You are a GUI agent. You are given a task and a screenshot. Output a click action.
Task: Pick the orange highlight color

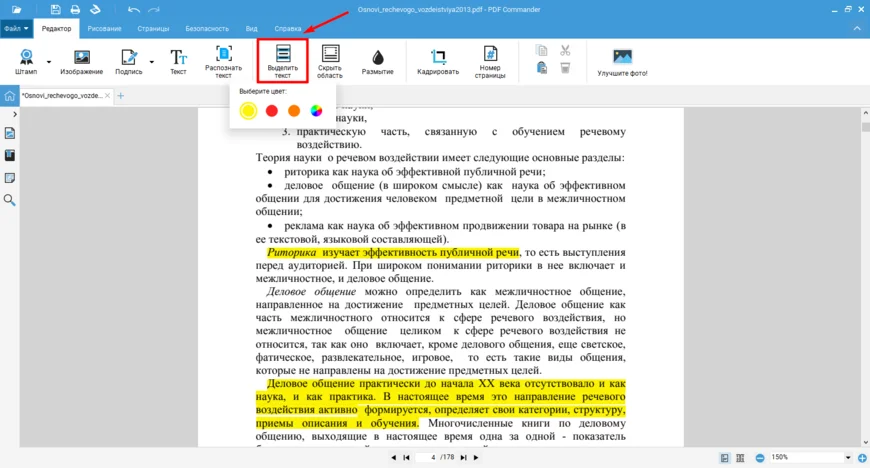click(x=294, y=111)
